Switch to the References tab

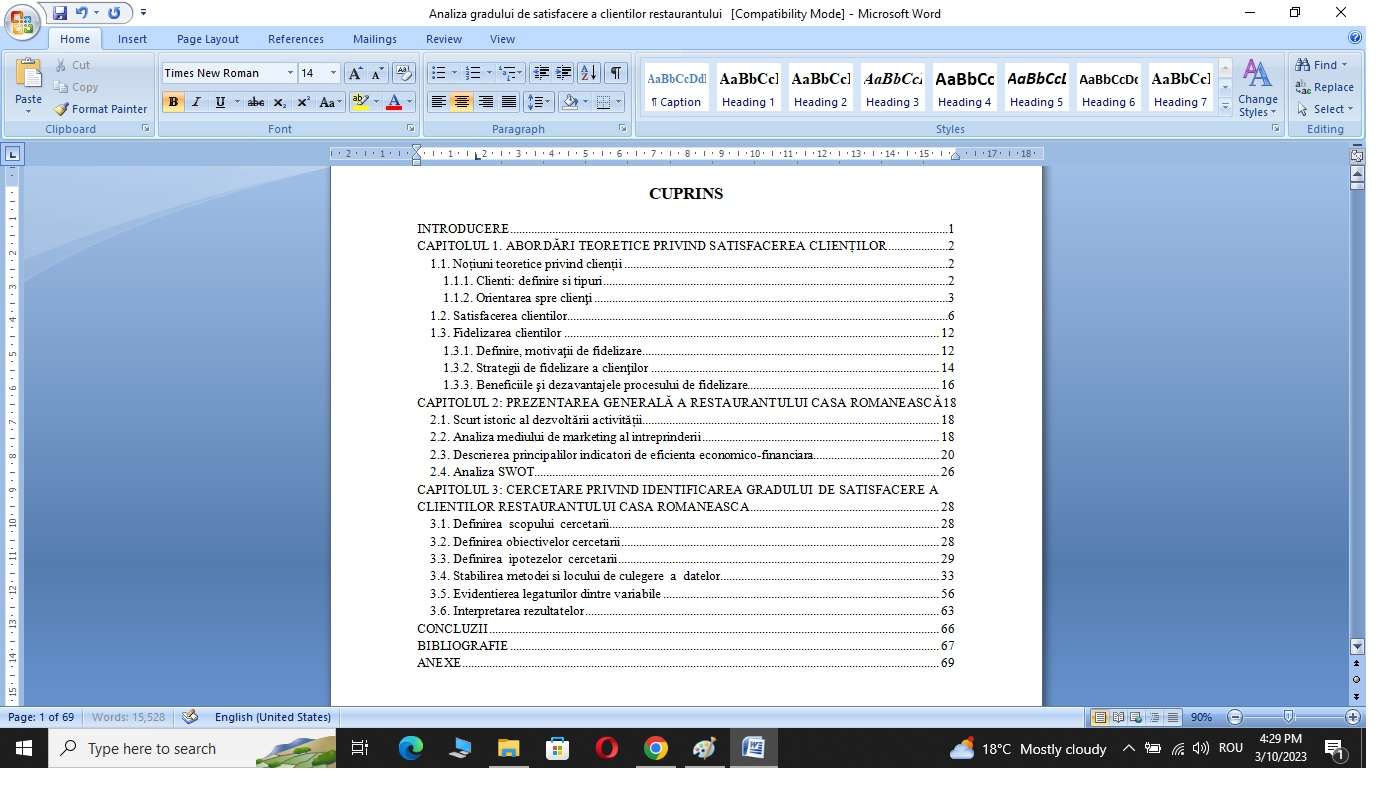(296, 39)
